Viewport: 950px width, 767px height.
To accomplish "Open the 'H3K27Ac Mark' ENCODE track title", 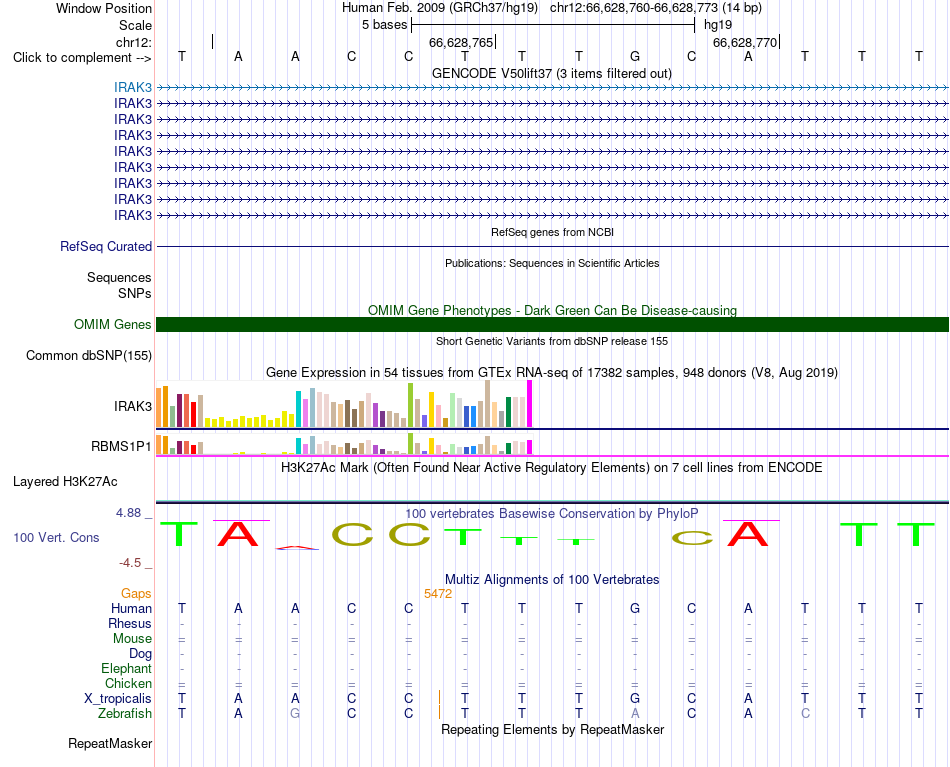I will tap(552, 468).
